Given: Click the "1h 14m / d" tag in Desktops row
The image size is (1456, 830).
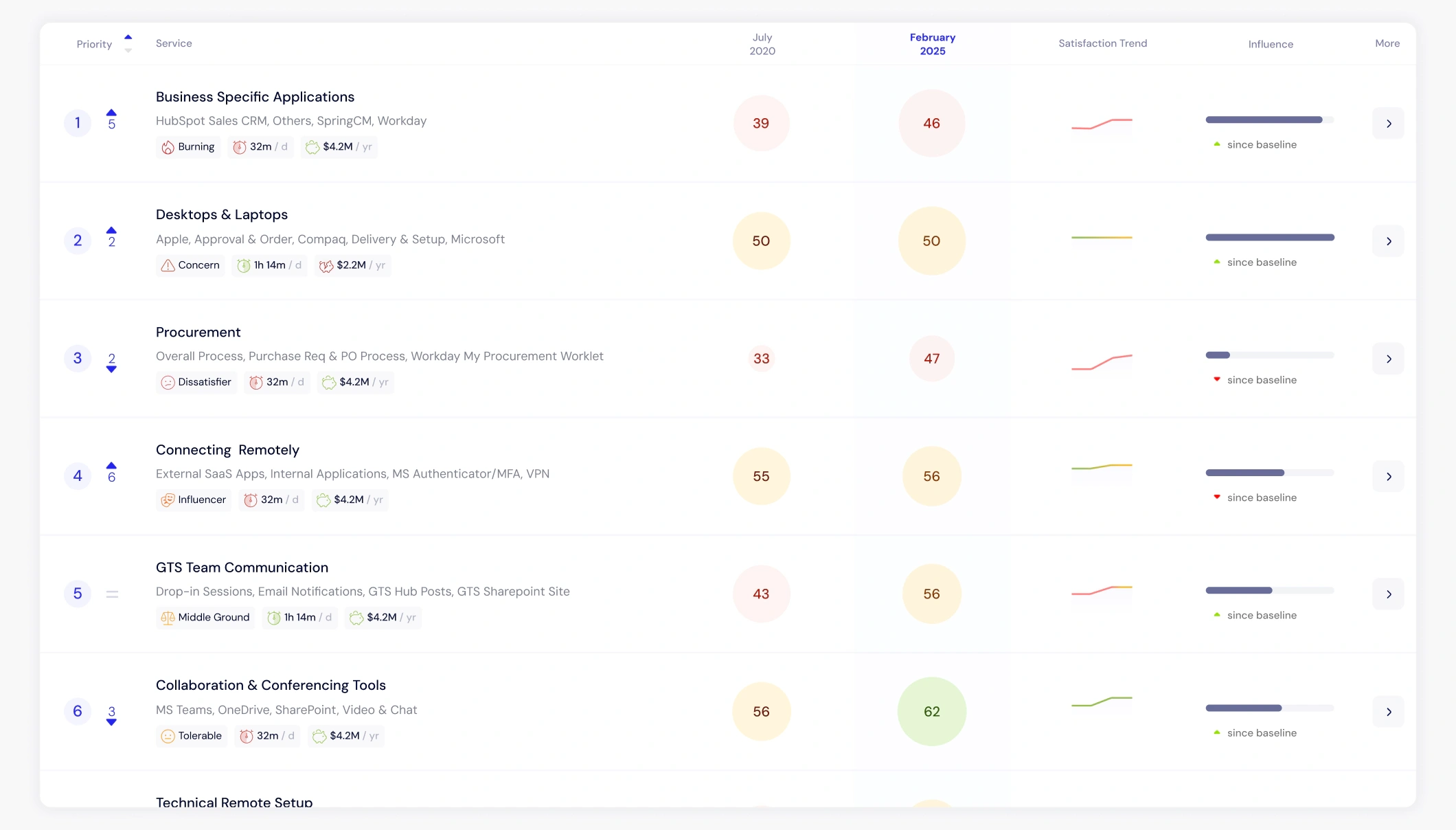Looking at the screenshot, I should [269, 265].
